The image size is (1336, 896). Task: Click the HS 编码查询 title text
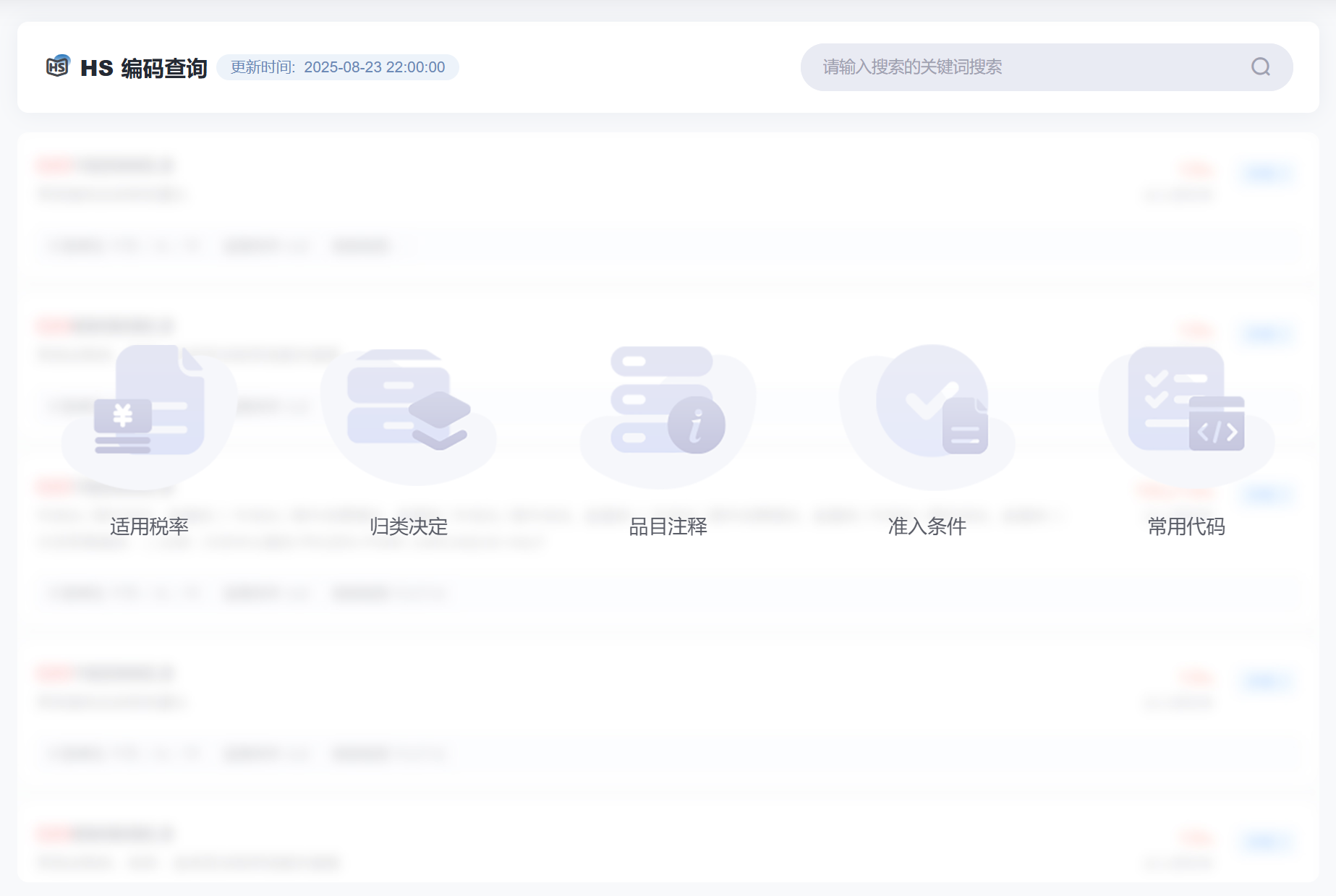click(144, 68)
